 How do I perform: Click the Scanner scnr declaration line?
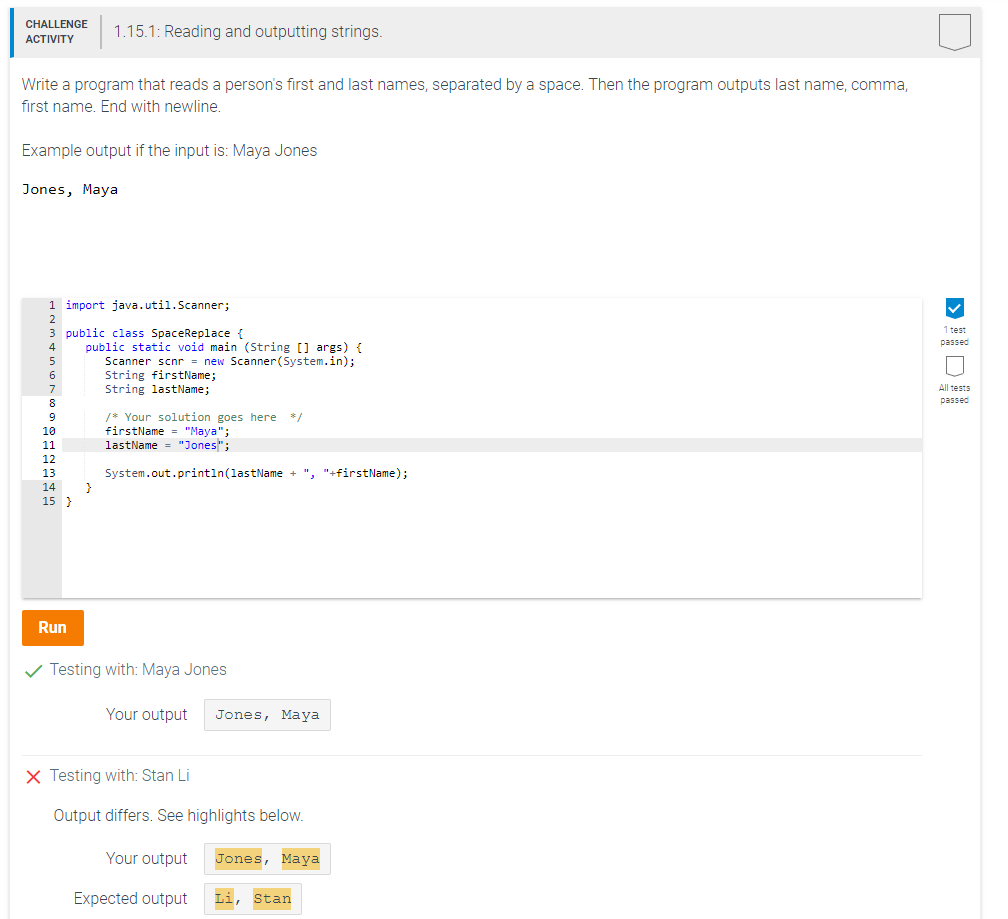coord(230,361)
